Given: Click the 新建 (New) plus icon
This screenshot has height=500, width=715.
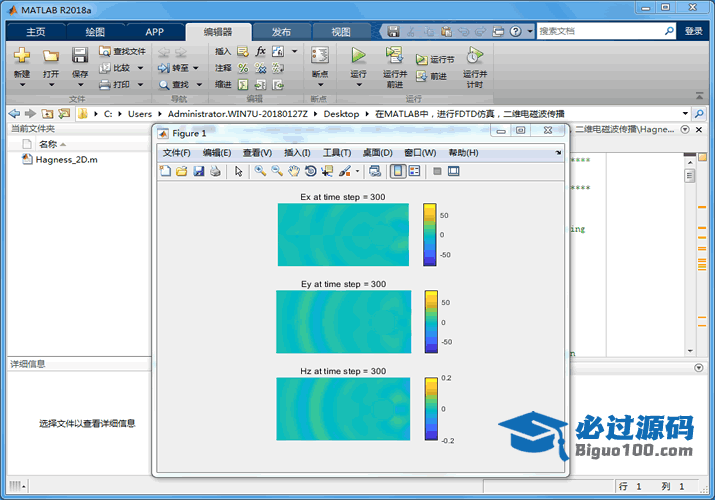Looking at the screenshot, I should 21,55.
